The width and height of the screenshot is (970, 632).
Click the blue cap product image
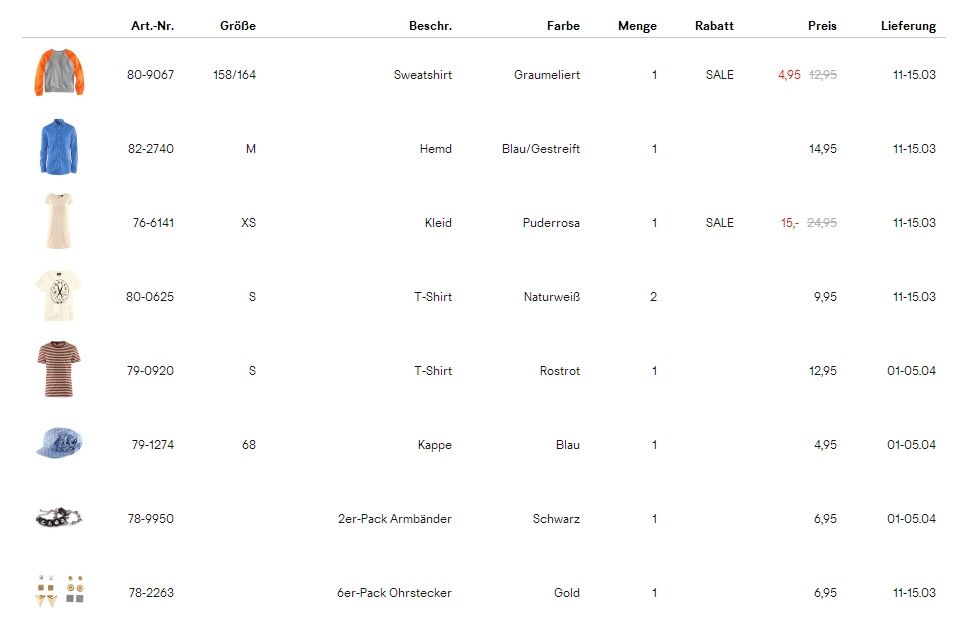(x=59, y=444)
